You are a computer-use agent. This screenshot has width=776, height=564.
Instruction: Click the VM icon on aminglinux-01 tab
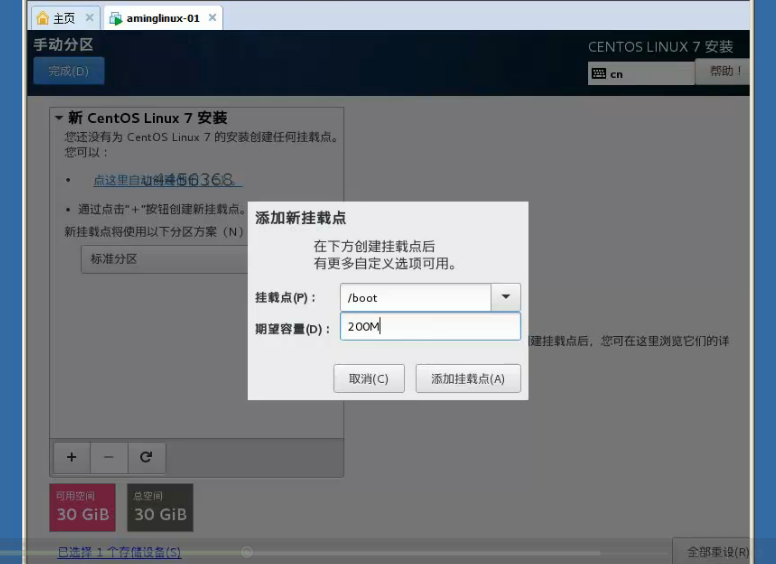115,19
